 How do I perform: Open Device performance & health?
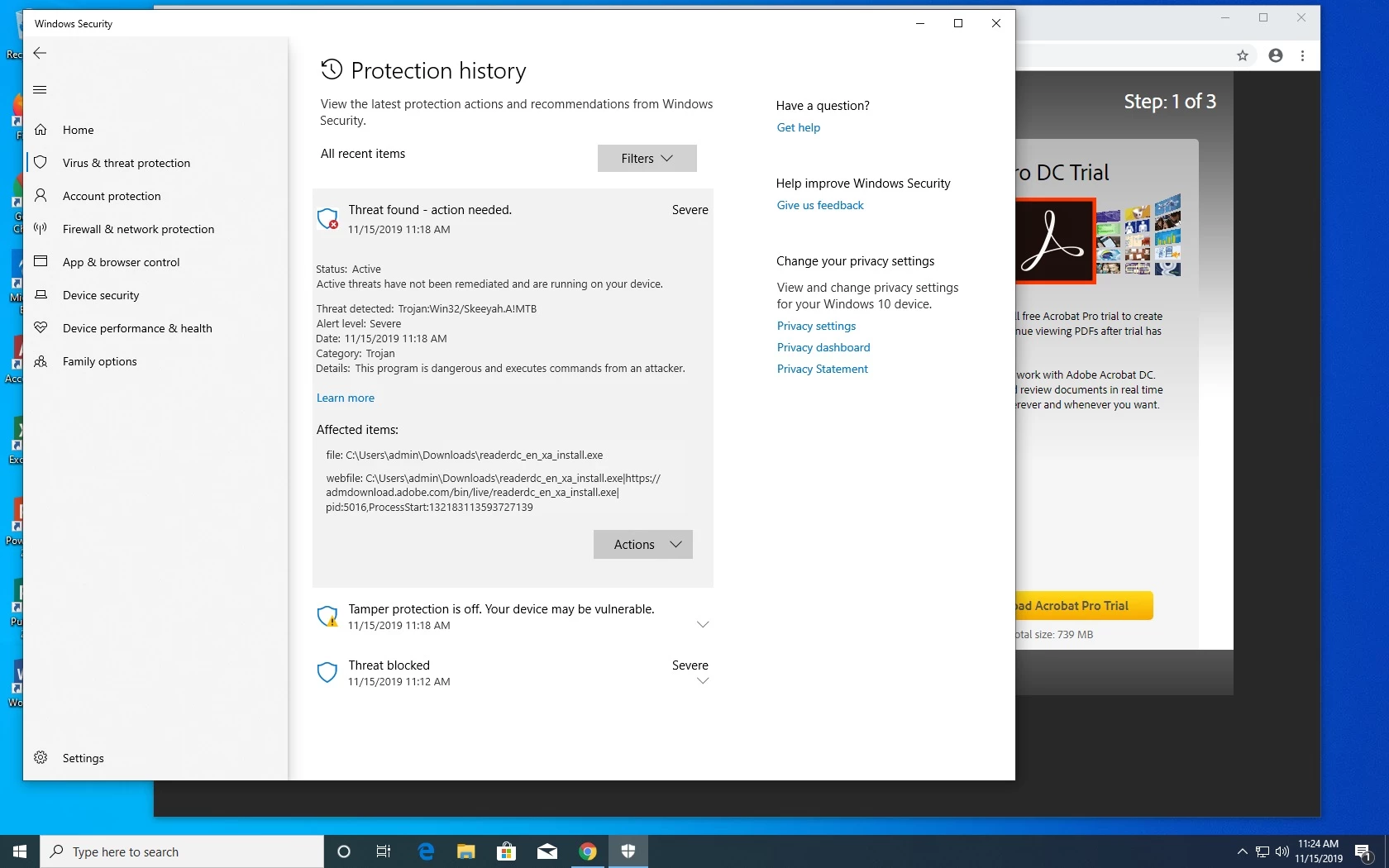point(137,328)
